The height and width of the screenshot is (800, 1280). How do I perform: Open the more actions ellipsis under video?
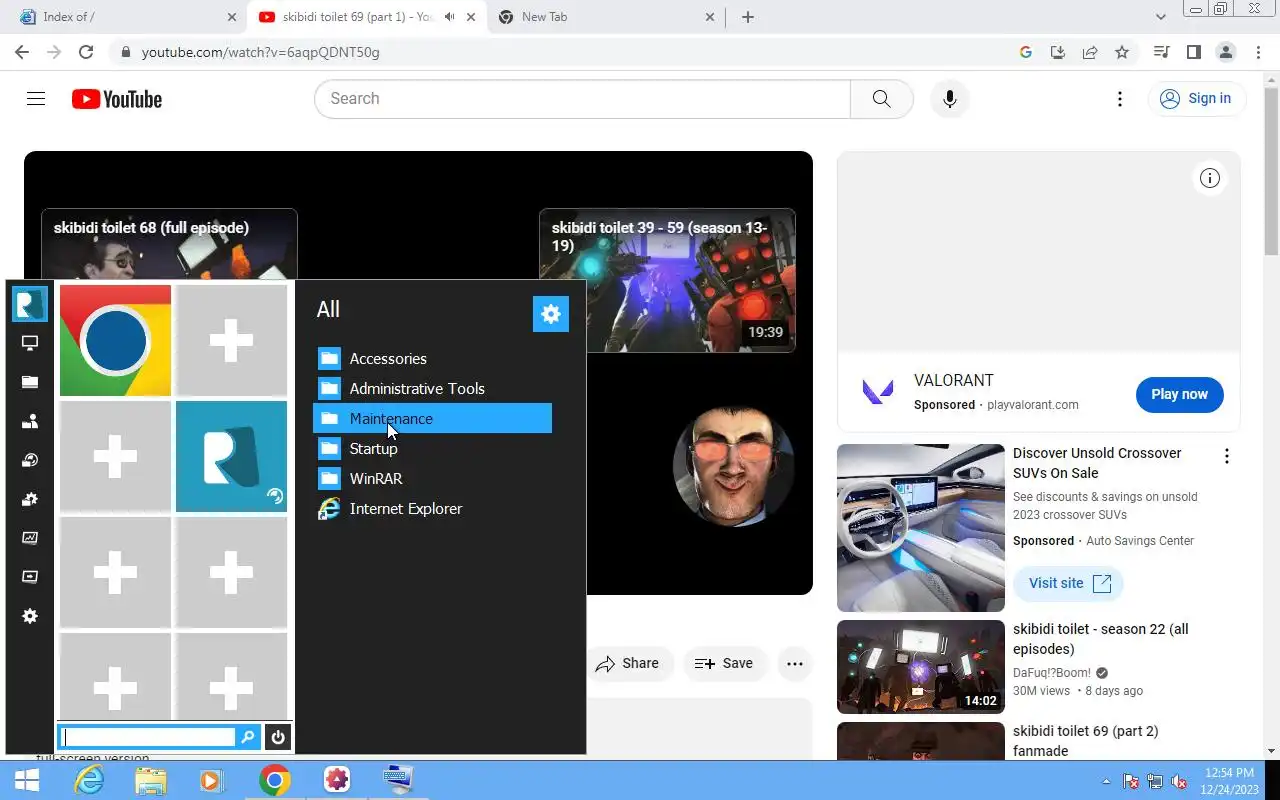(795, 663)
